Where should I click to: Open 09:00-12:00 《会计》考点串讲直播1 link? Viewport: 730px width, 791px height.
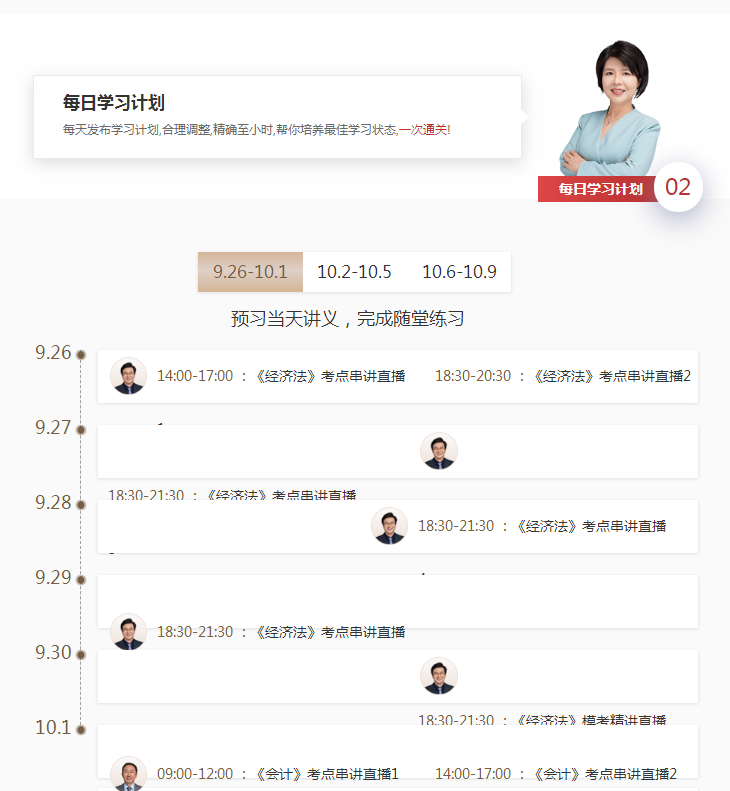click(x=277, y=774)
